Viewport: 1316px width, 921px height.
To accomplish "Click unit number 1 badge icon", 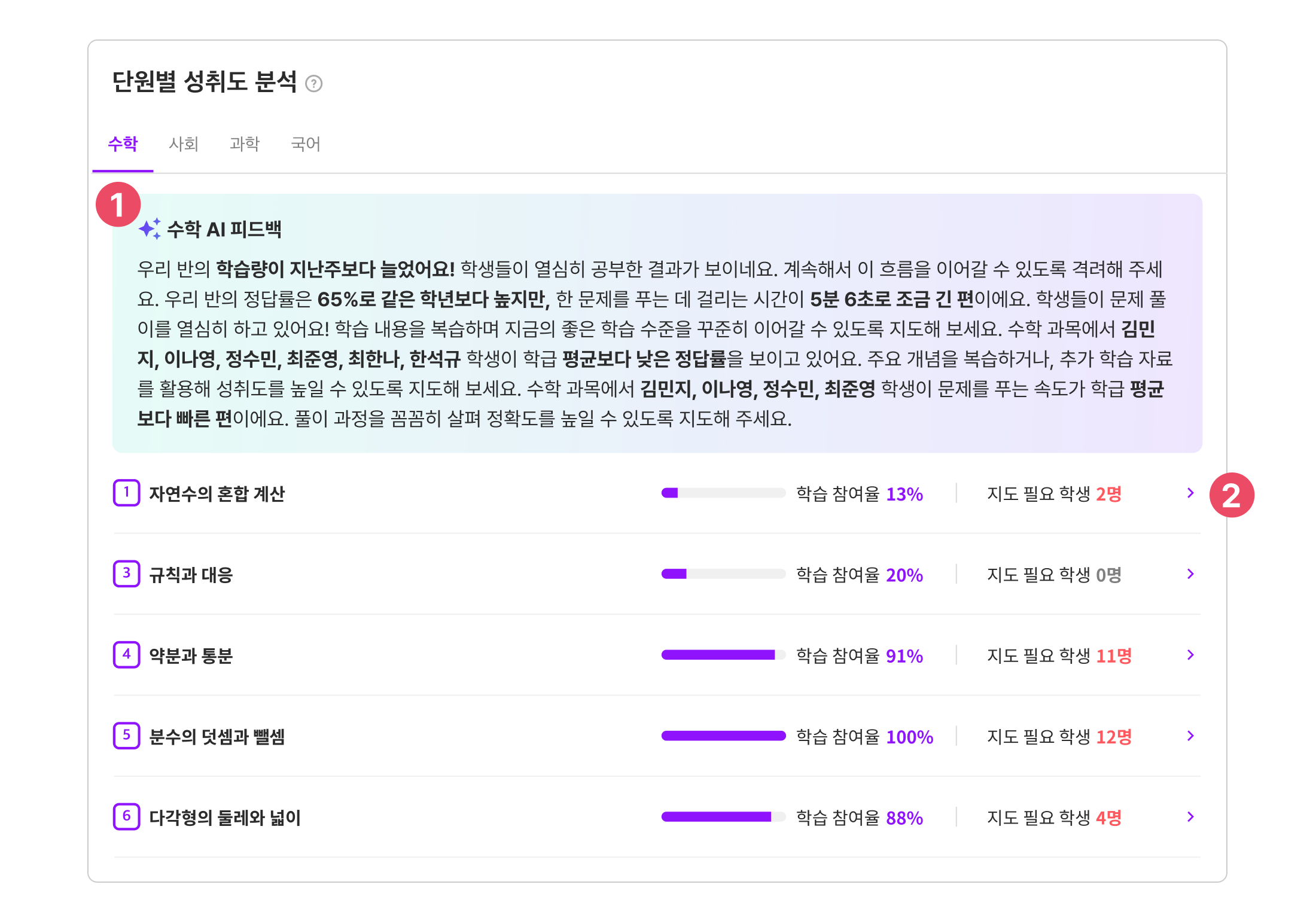I will (x=127, y=493).
